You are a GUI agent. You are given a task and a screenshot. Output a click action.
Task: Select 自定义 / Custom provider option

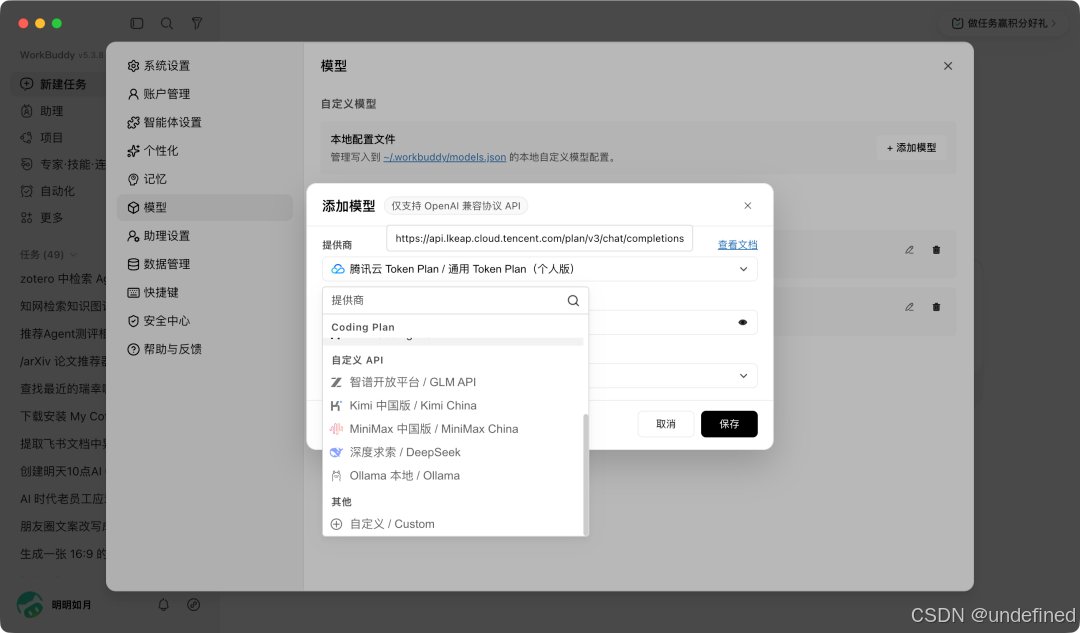click(x=455, y=524)
